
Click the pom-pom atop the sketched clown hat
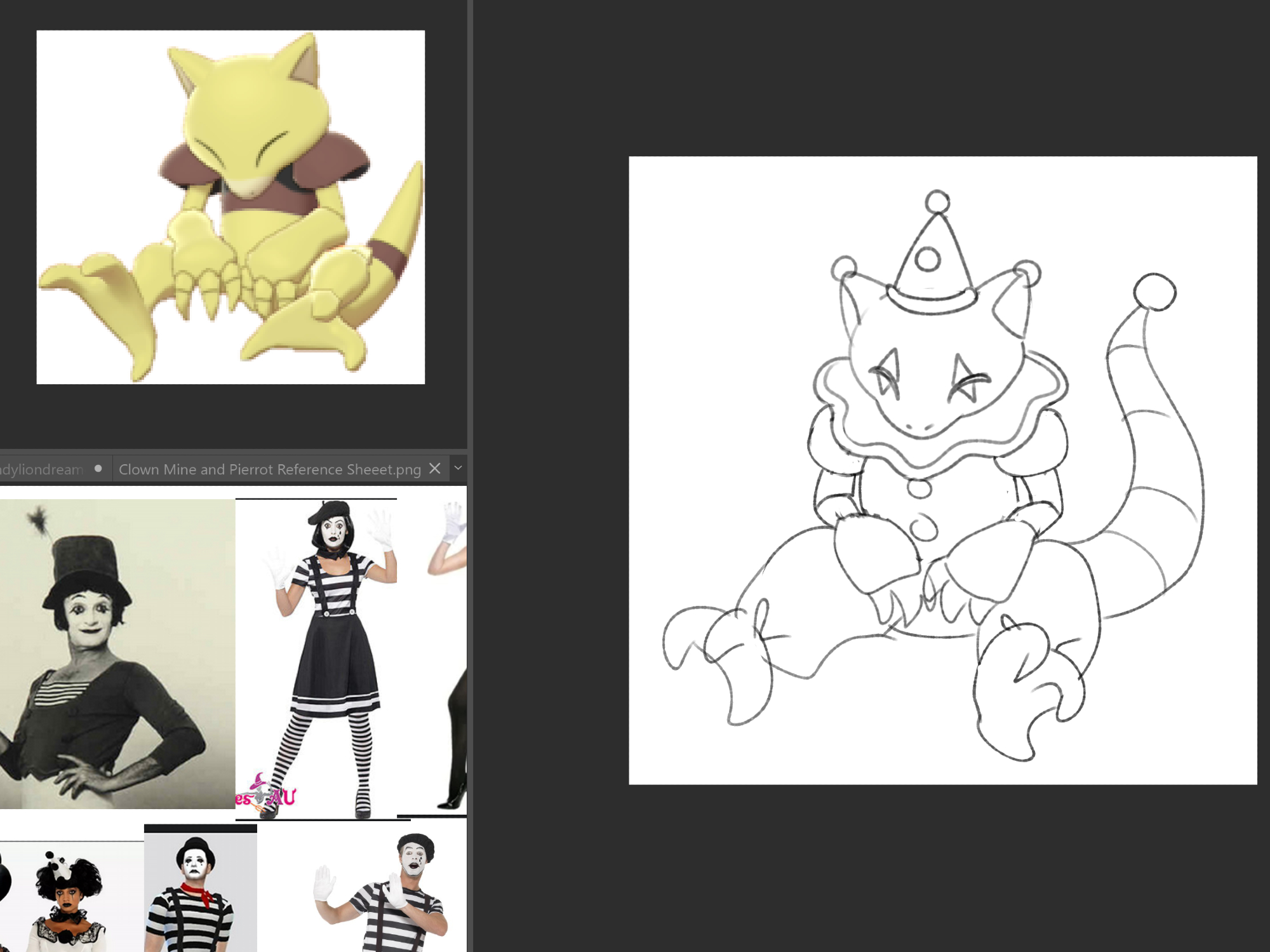(x=937, y=203)
